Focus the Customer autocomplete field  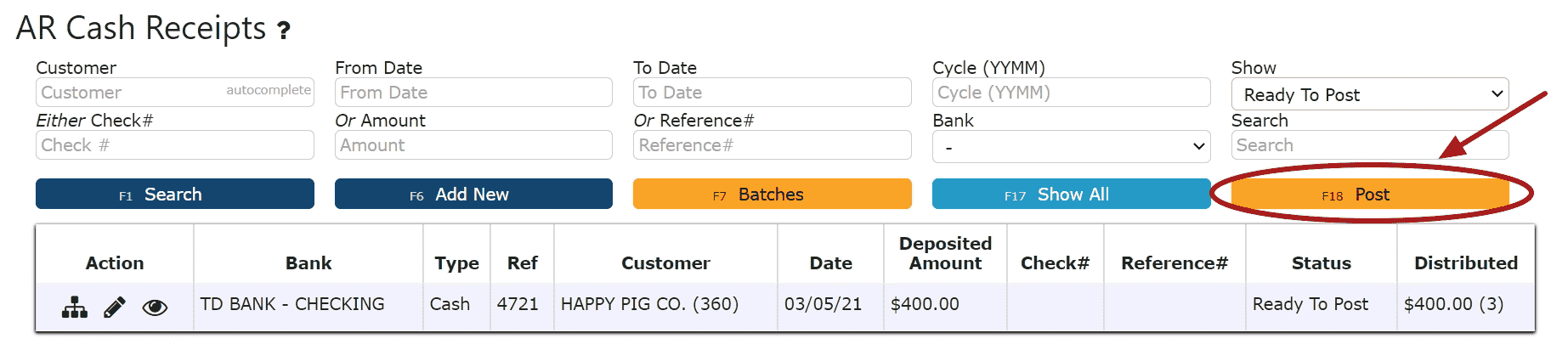tap(175, 93)
